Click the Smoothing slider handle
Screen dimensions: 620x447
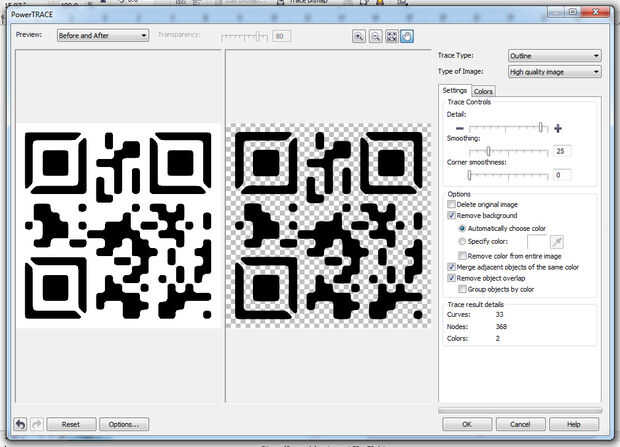coord(489,151)
